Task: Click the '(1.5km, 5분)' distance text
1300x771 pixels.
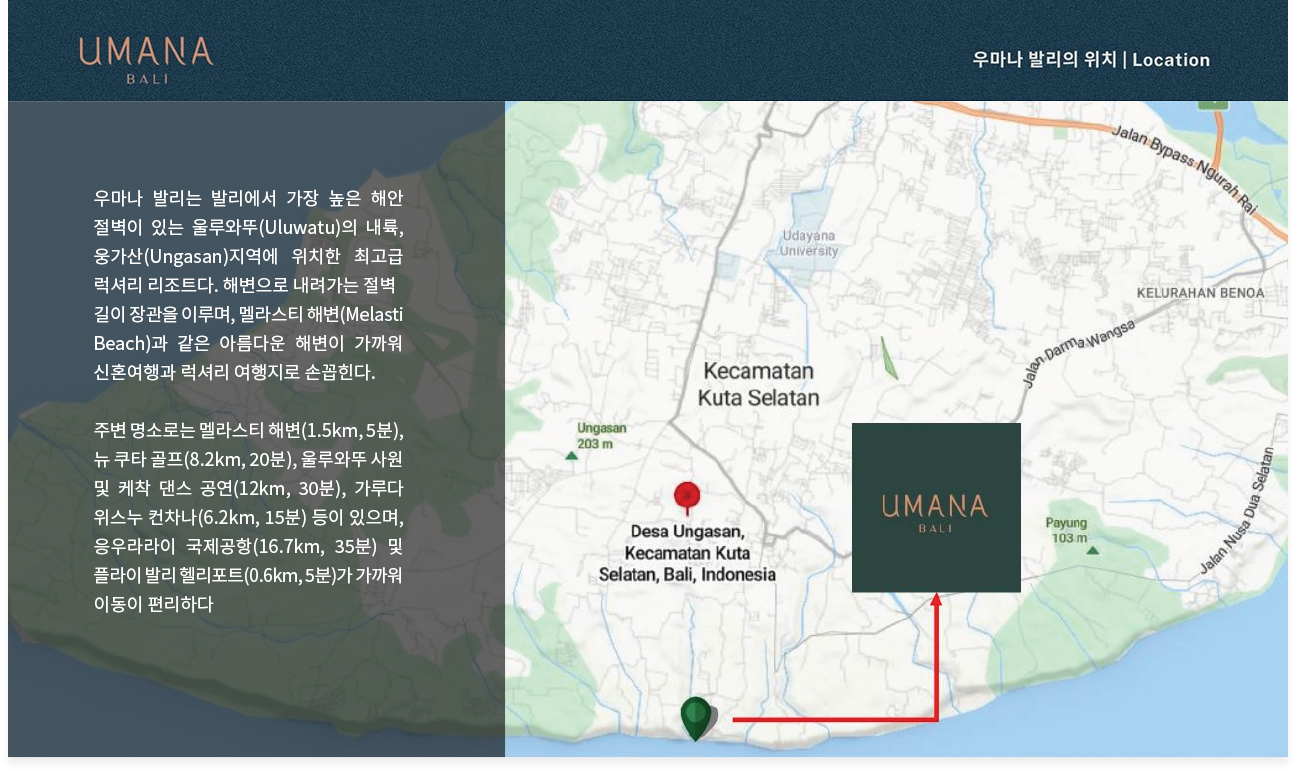Action: (352, 431)
